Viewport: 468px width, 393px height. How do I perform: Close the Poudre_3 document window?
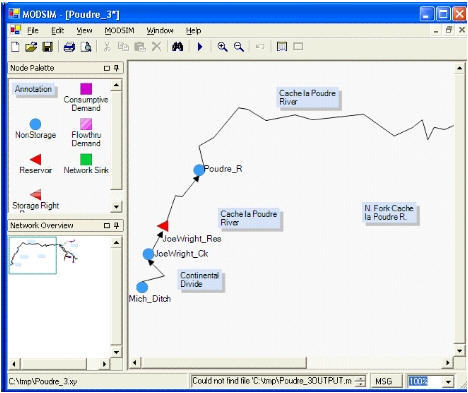462,30
